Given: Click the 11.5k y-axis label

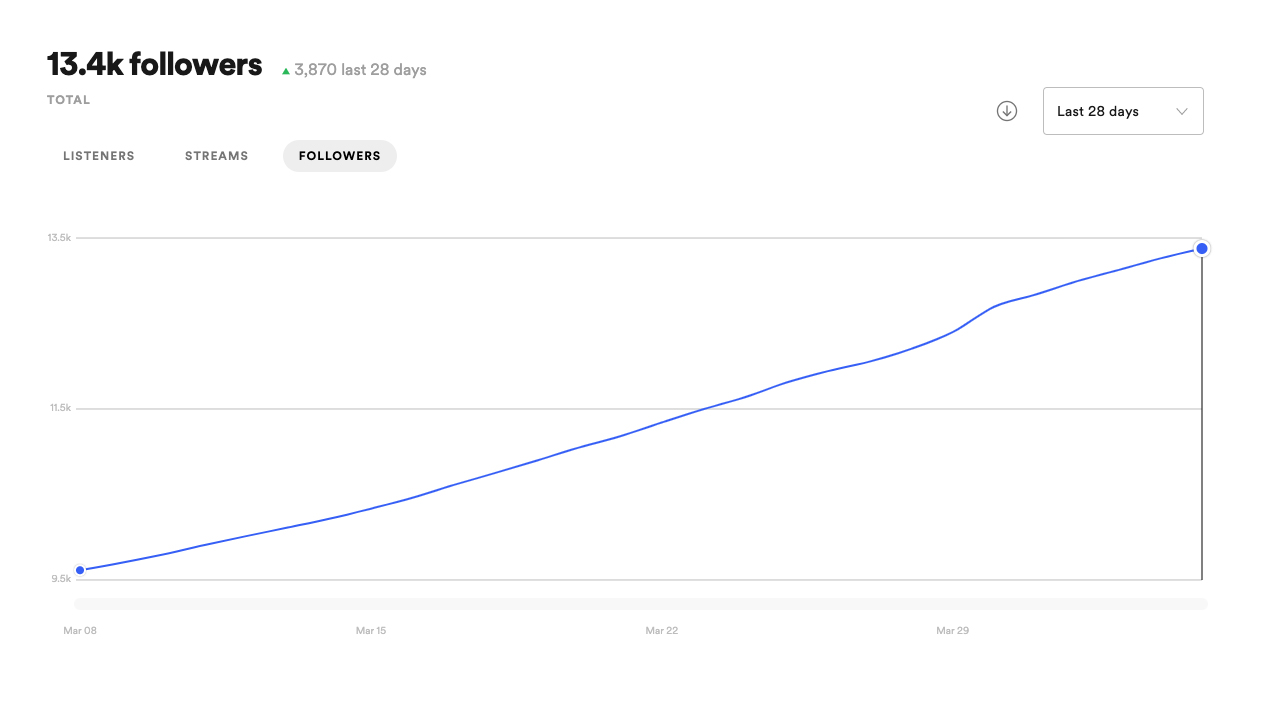Looking at the screenshot, I should (x=59, y=408).
